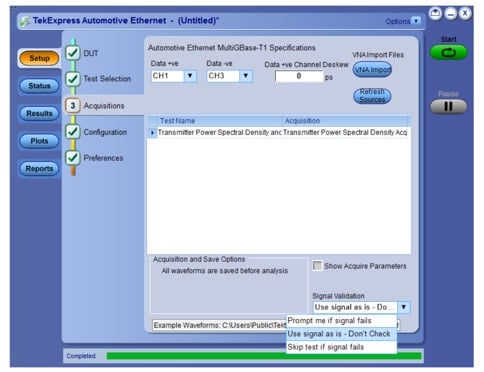The image size is (484, 372).
Task: Go to the Preferences step
Action: (x=103, y=158)
